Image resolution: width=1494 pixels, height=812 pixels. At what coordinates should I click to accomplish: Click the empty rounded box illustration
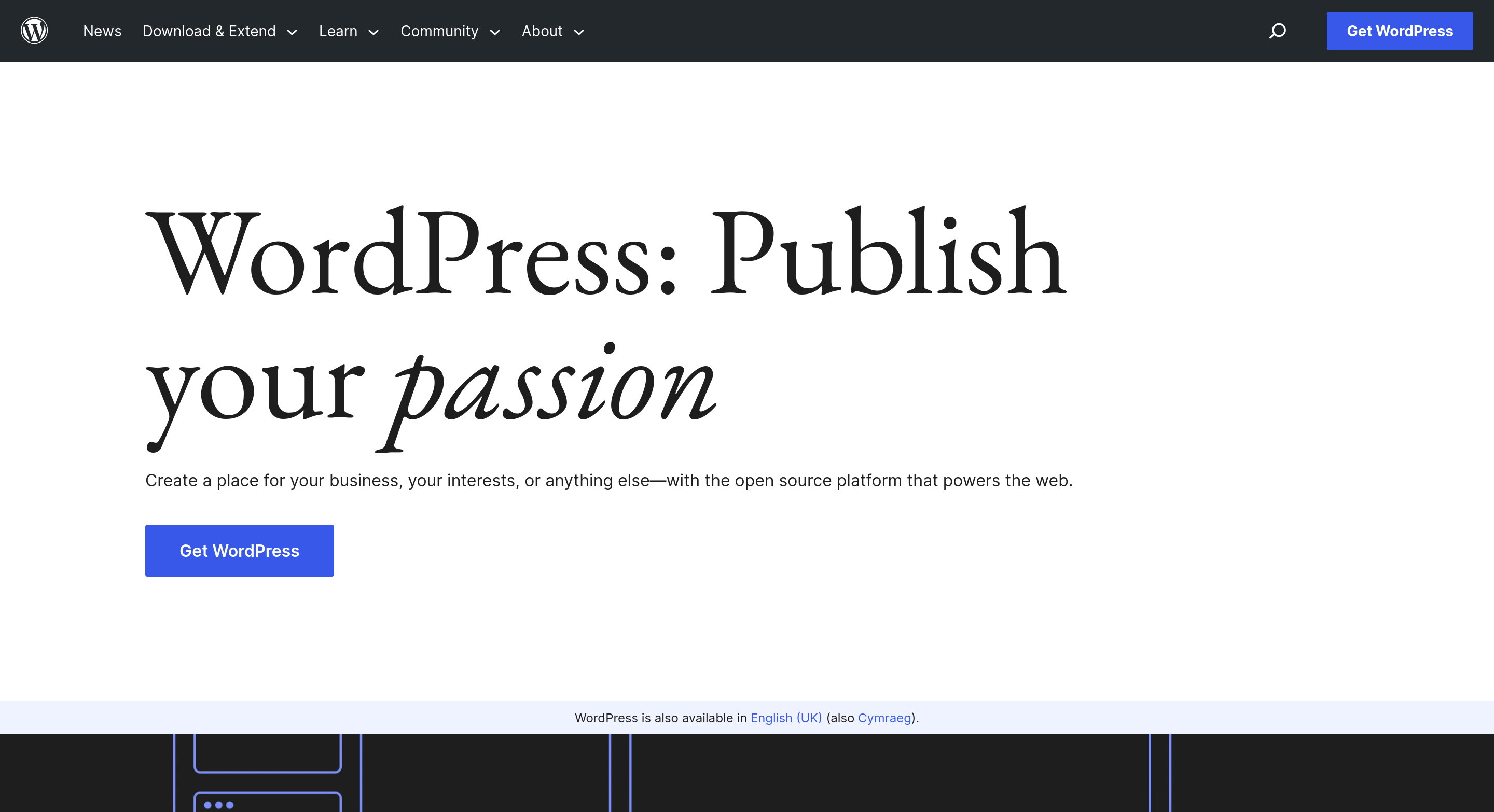[x=267, y=752]
